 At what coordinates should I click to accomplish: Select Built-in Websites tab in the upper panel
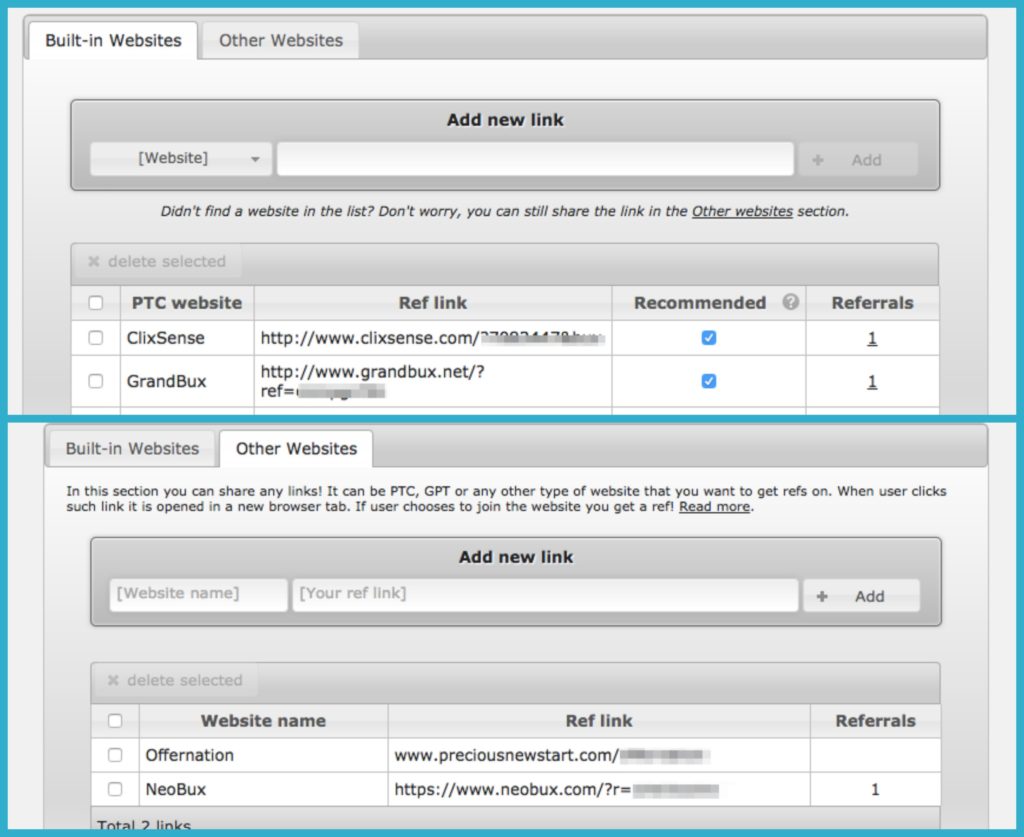[x=113, y=40]
